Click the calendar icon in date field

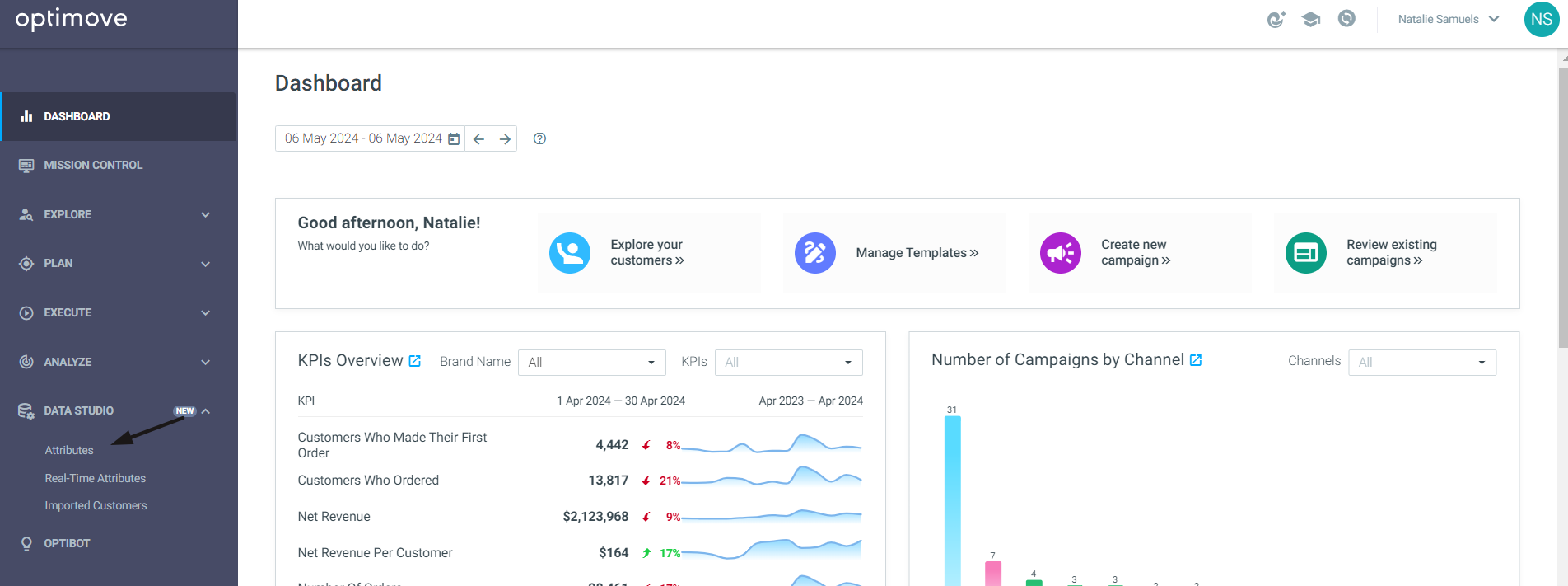click(x=454, y=138)
